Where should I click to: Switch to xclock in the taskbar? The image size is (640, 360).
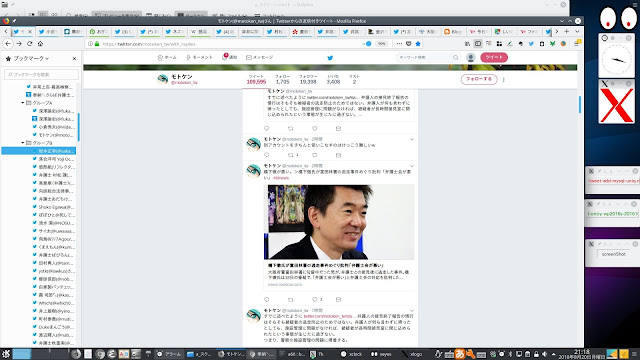pos(351,354)
